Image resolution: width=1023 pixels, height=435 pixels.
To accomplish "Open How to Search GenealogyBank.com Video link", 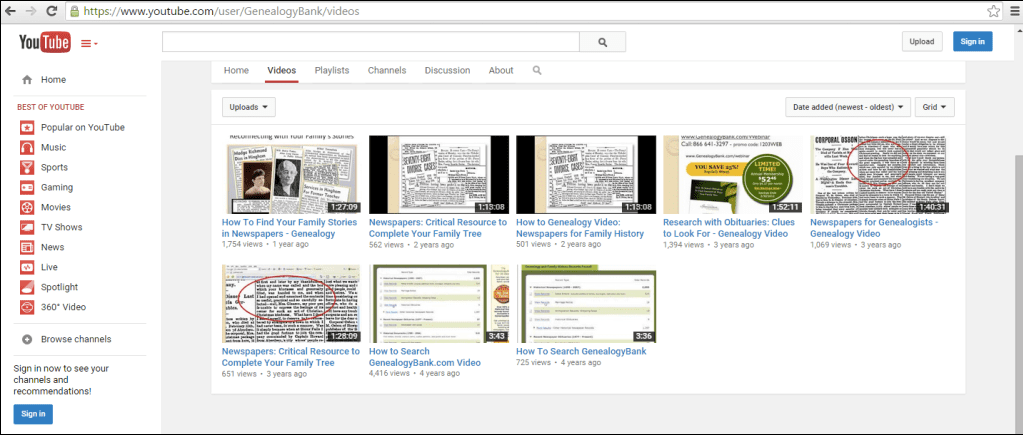I will point(425,357).
